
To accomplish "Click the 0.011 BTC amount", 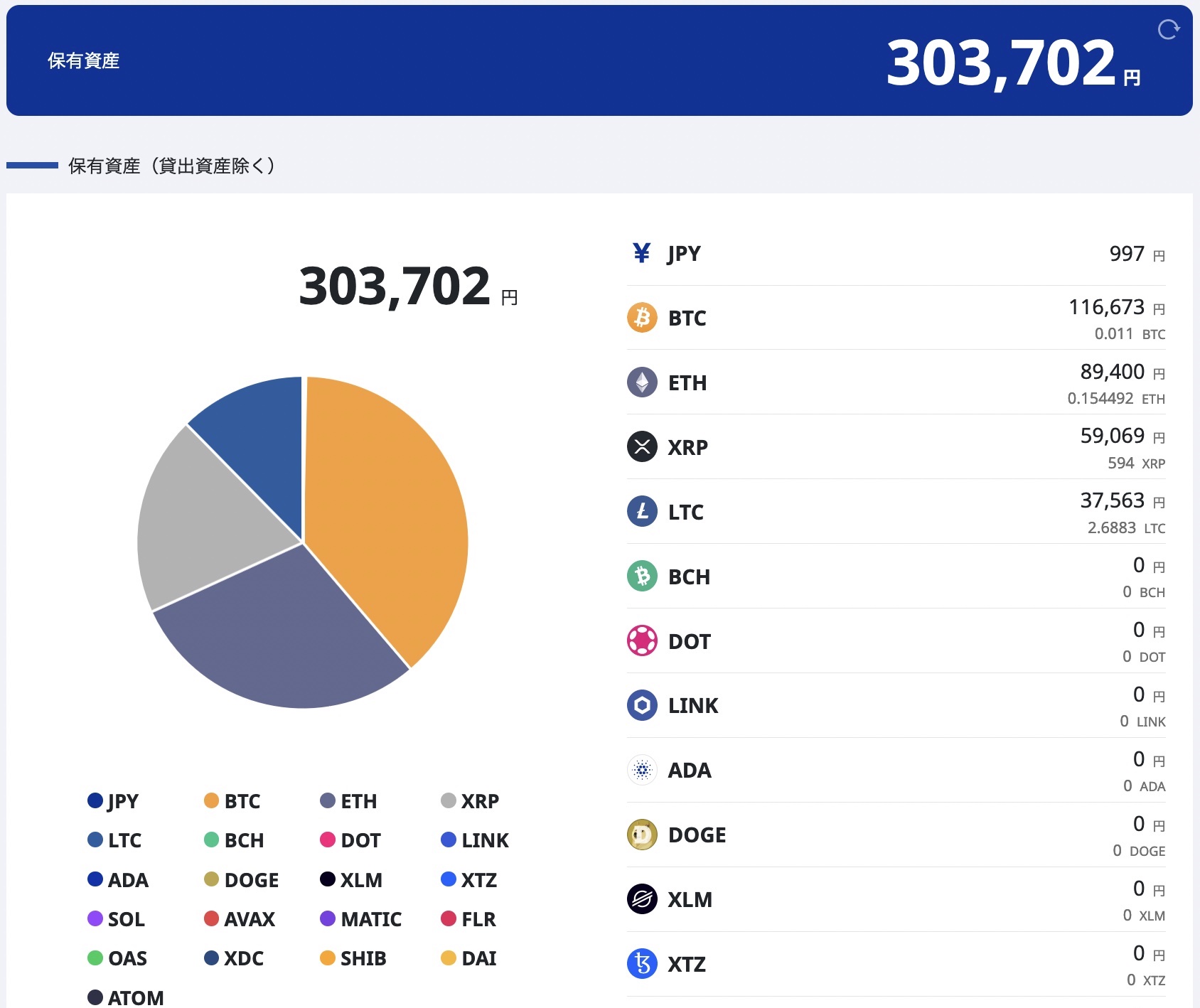I will (1130, 333).
